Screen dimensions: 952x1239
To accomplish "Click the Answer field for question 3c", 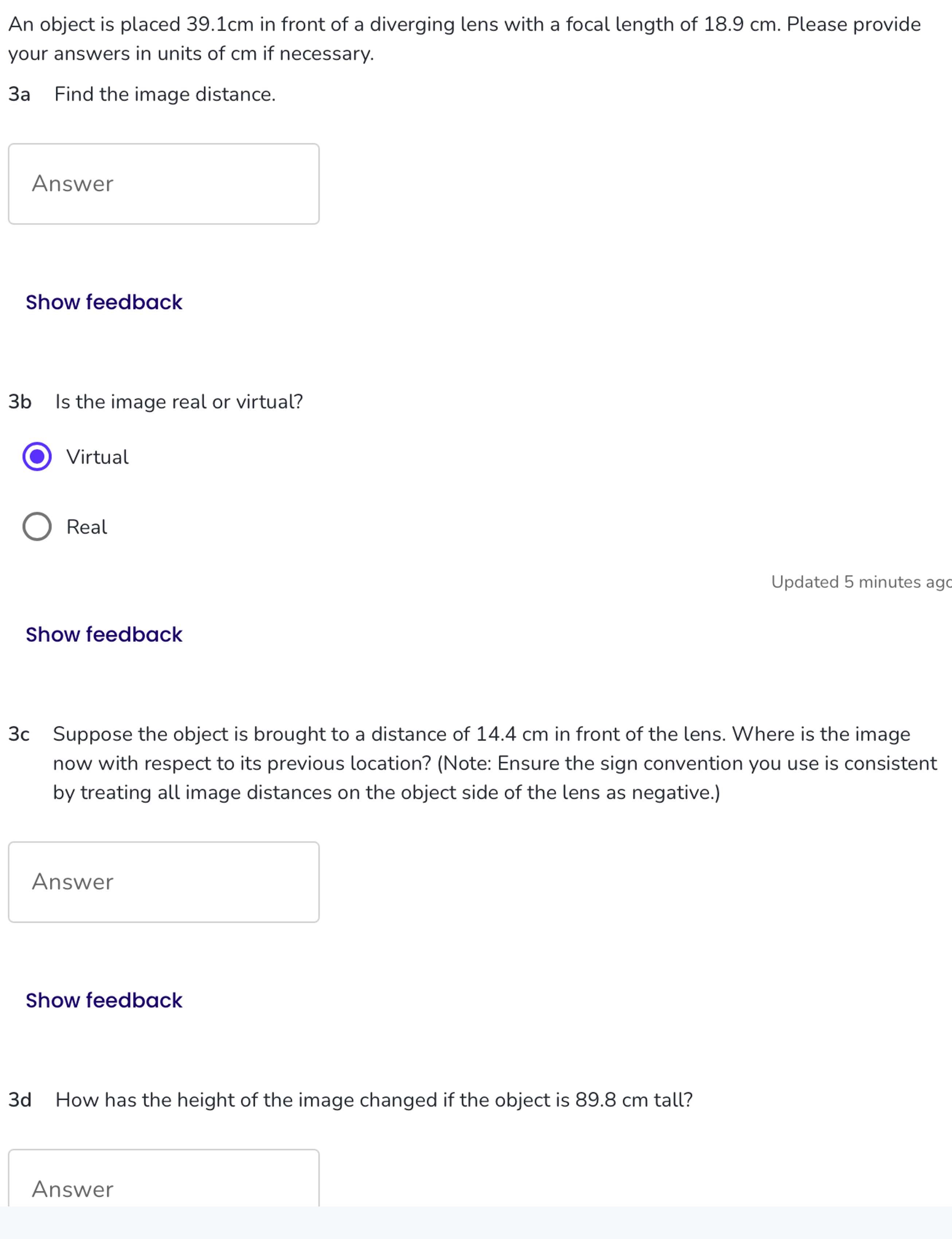I will [x=164, y=882].
